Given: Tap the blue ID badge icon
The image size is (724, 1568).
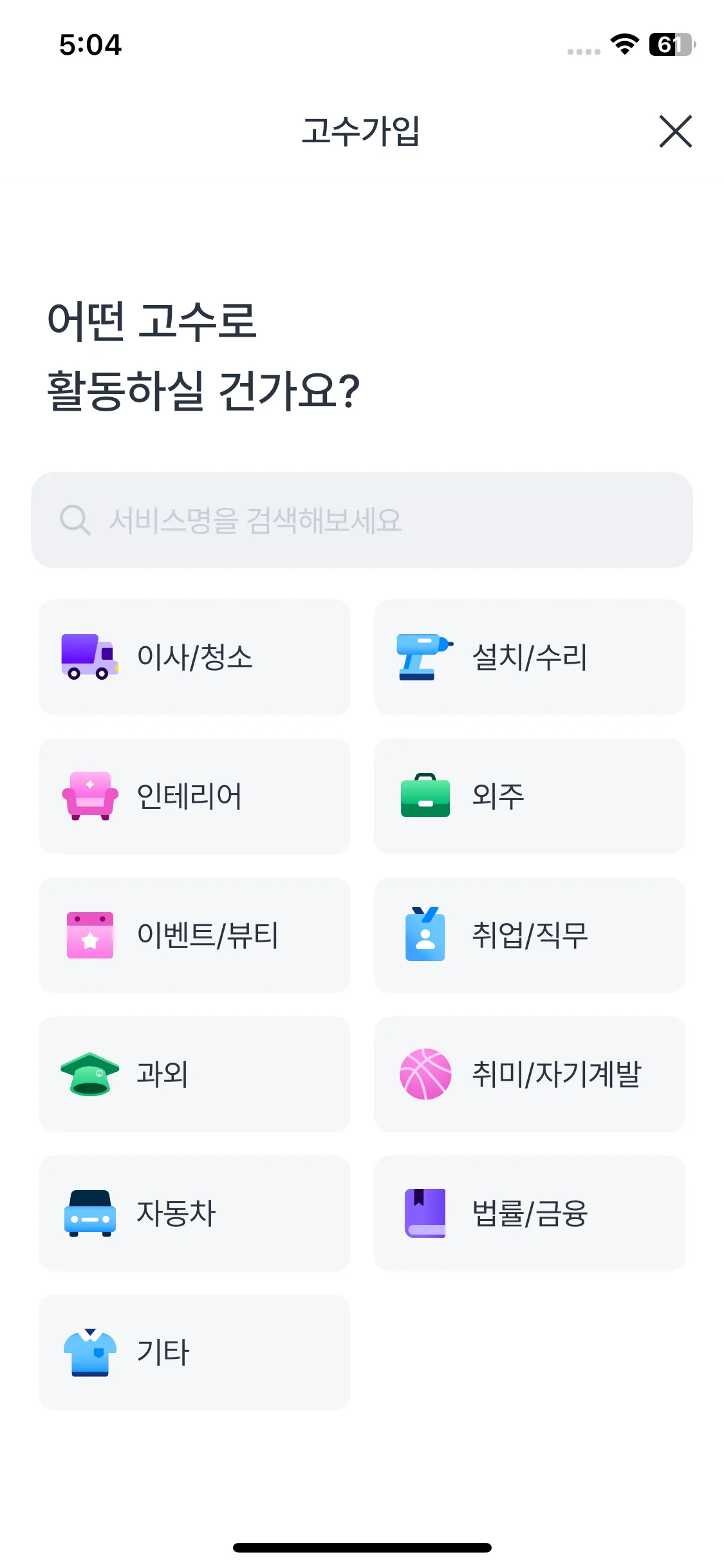Looking at the screenshot, I should (x=425, y=935).
